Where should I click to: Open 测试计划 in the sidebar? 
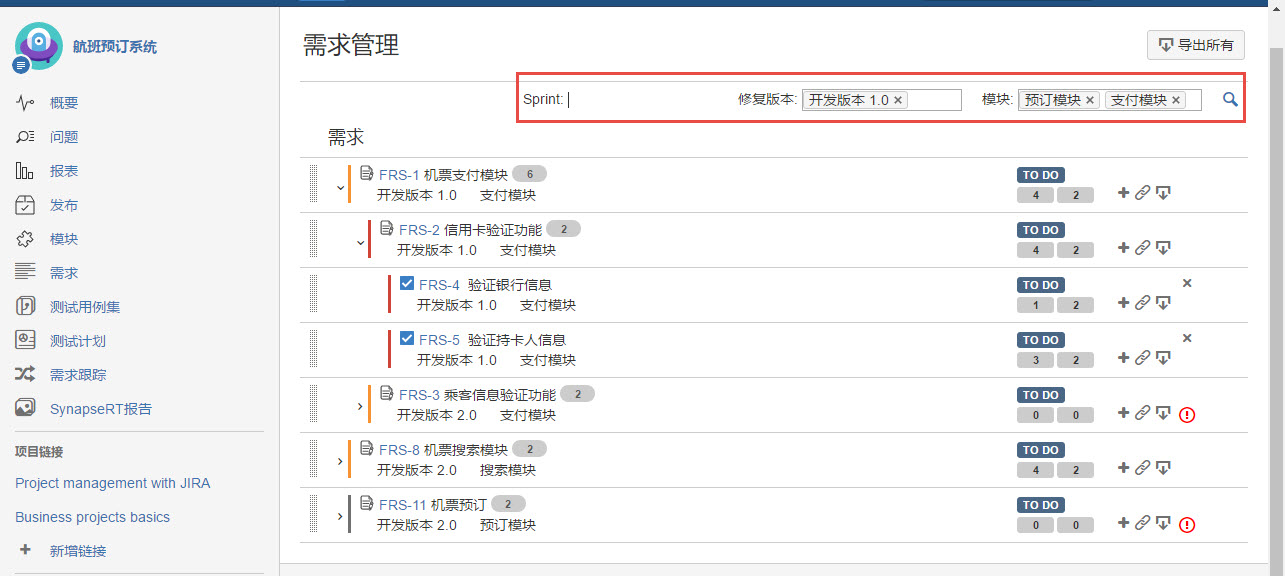tap(78, 341)
